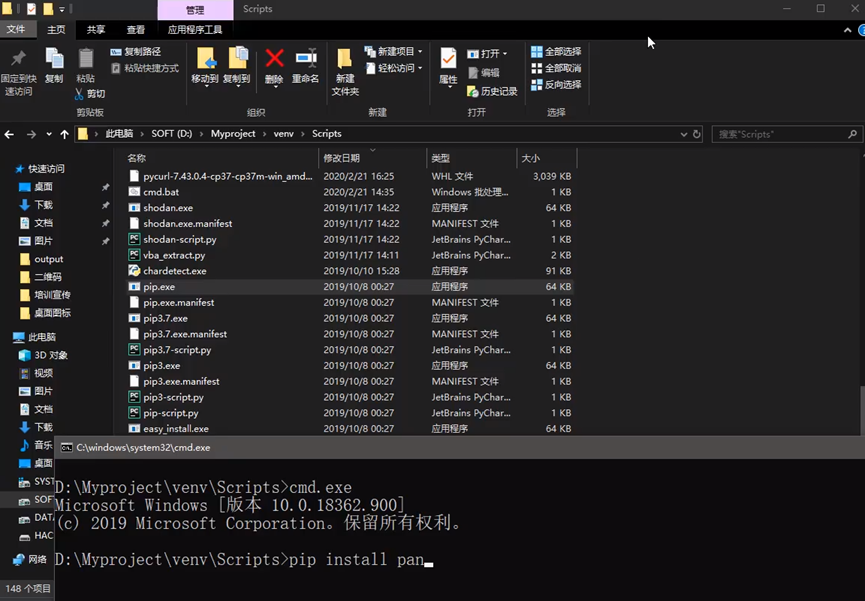This screenshot has width=865, height=601.
Task: Click the 重命名 (Rename) ribbon icon
Action: click(305, 59)
